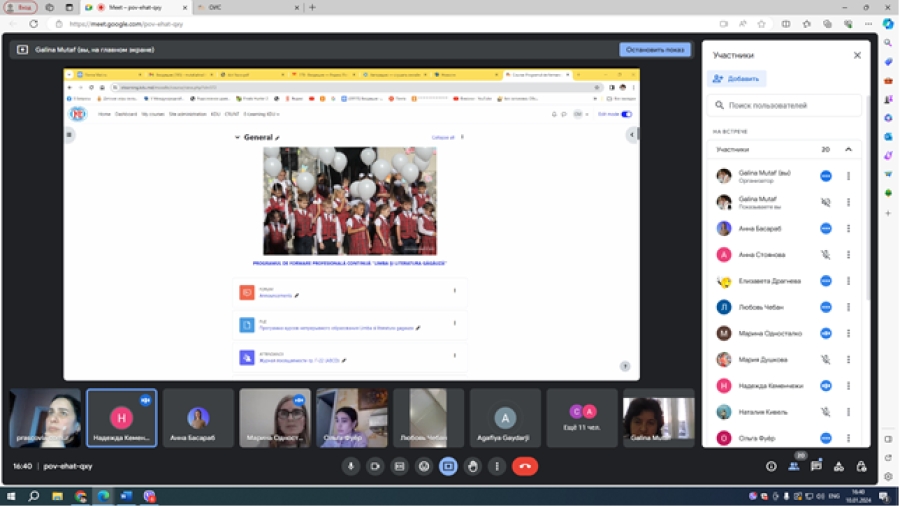900x507 pixels.
Task: Click the red leave call button
Action: click(524, 466)
